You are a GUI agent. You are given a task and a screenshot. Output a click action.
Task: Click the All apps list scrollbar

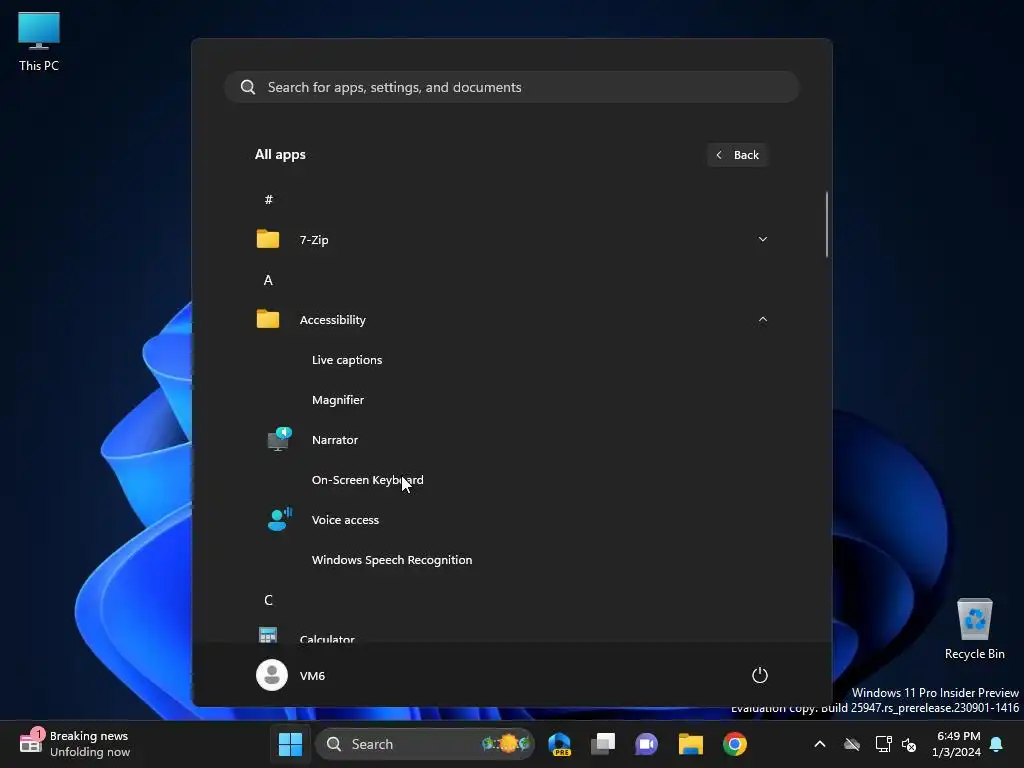pos(827,224)
